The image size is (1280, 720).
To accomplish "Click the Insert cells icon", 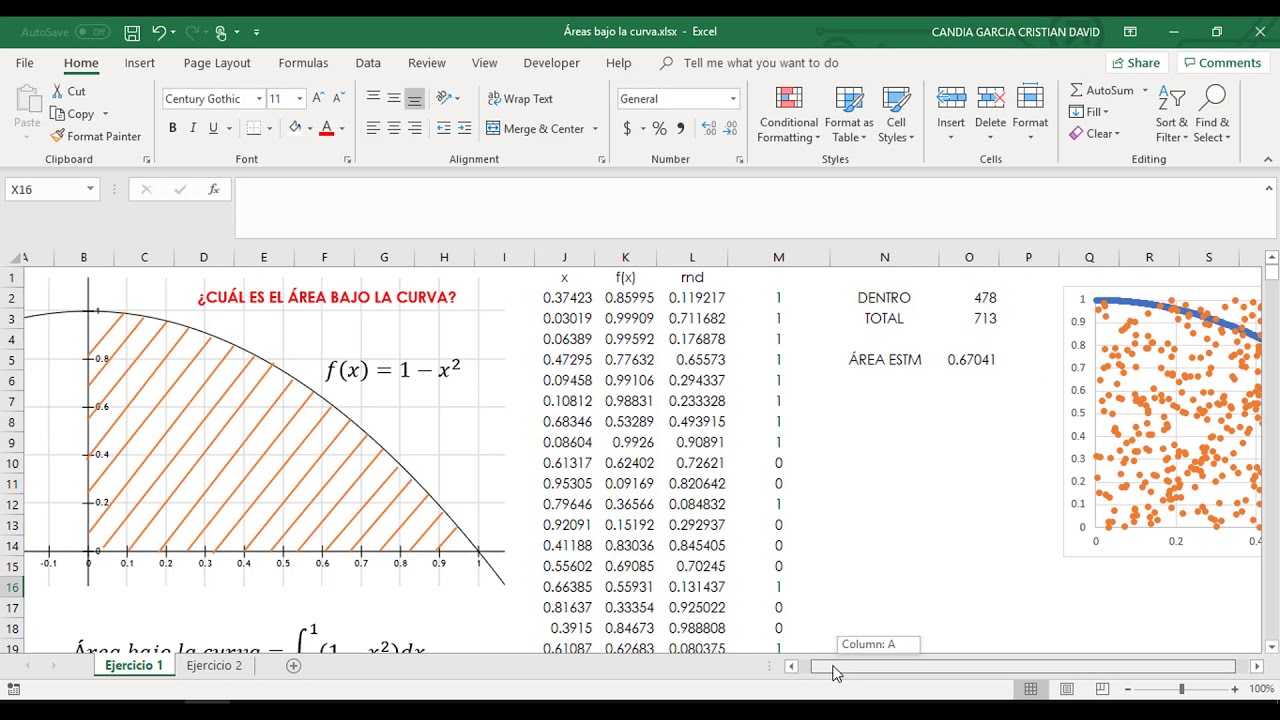I will pos(951,98).
